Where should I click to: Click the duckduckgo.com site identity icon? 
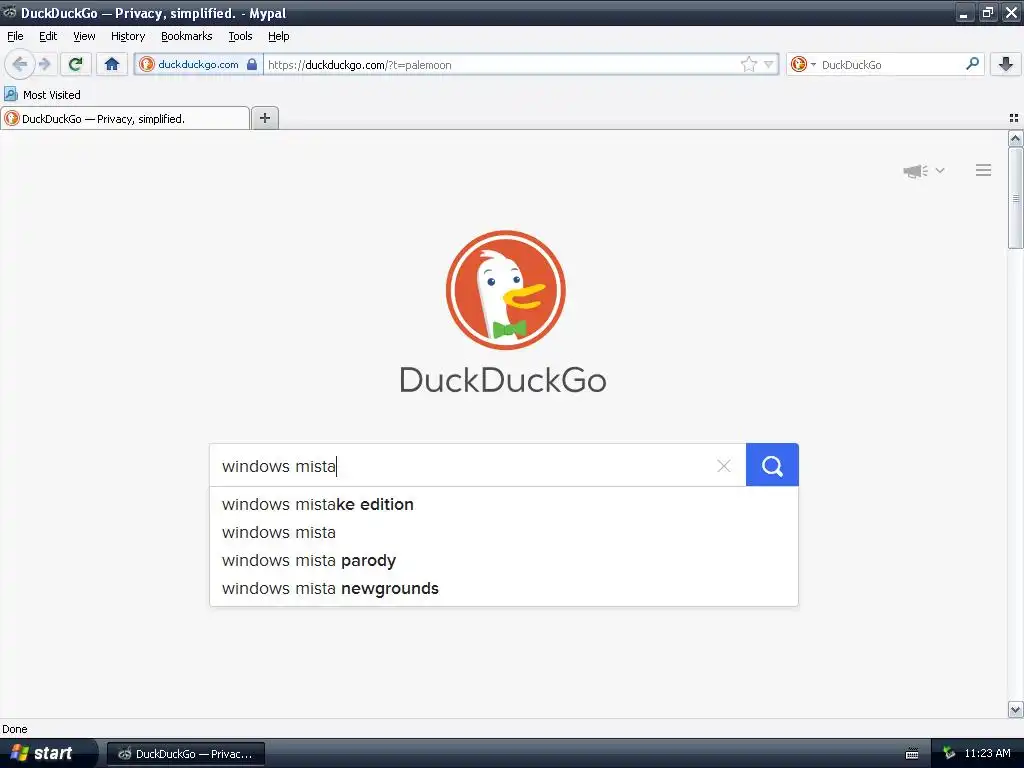pos(147,64)
